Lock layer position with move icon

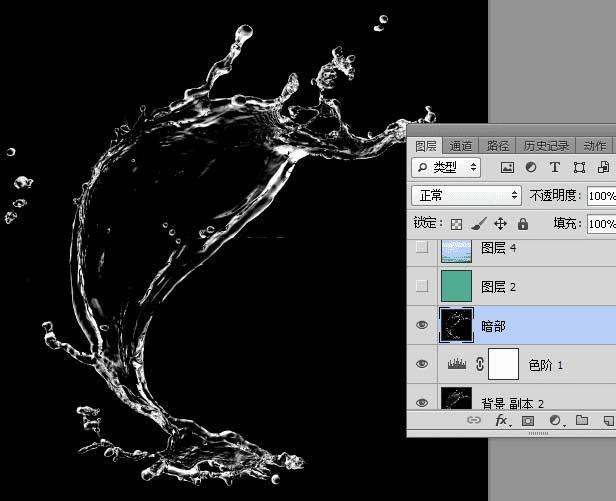click(x=500, y=224)
